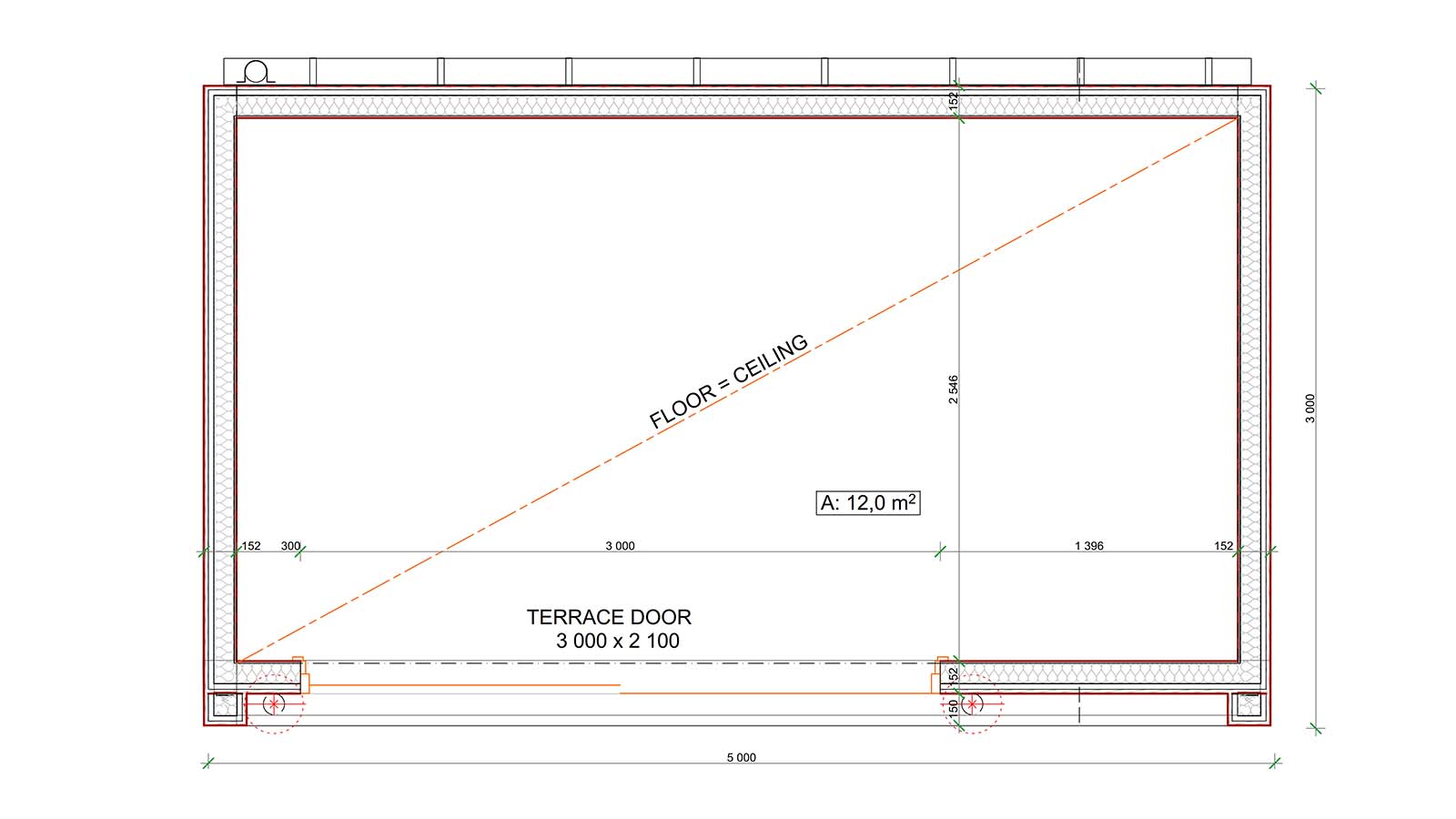Select the horizontal 3 000 door width dimension
Viewport: 1456px width, 819px height.
click(x=620, y=546)
